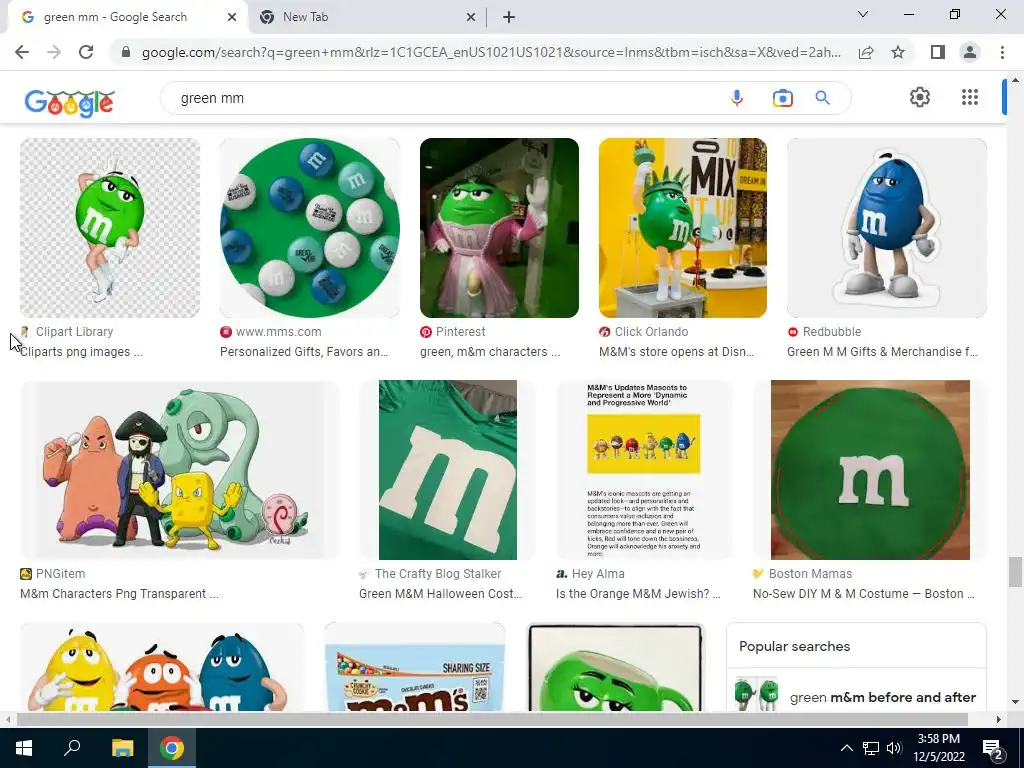The width and height of the screenshot is (1024, 768).
Task: Share this page using address bar icon
Action: [x=866, y=52]
